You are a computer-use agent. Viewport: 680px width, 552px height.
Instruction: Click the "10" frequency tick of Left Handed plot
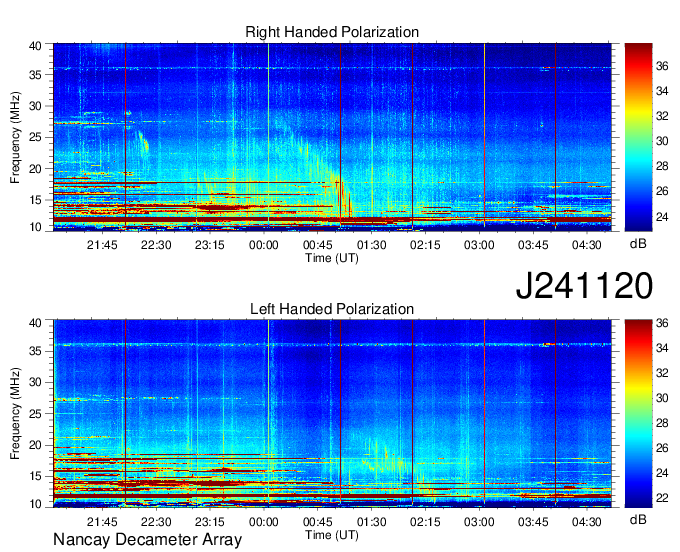pos(35,504)
